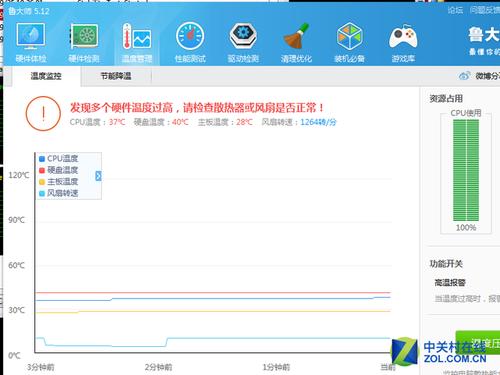Screen dimensions: 500x375
Task: Click the 60℃ axis label
Action: tap(17, 265)
